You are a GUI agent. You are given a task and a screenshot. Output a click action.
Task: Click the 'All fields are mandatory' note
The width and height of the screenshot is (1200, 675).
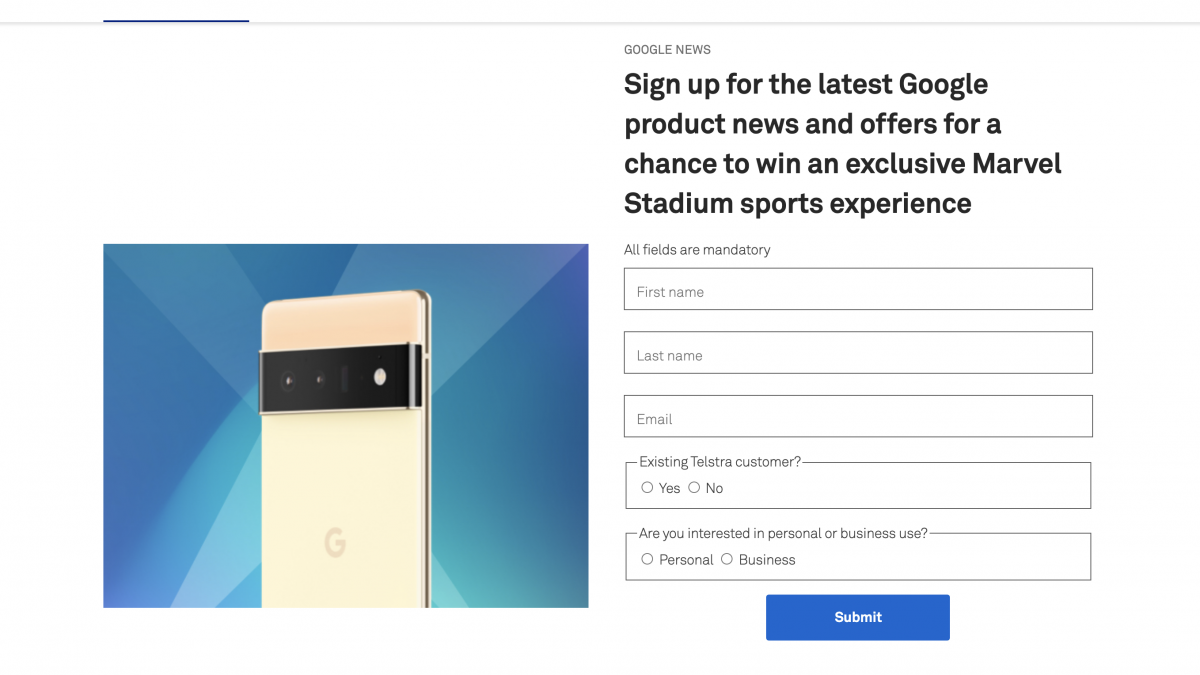tap(697, 250)
